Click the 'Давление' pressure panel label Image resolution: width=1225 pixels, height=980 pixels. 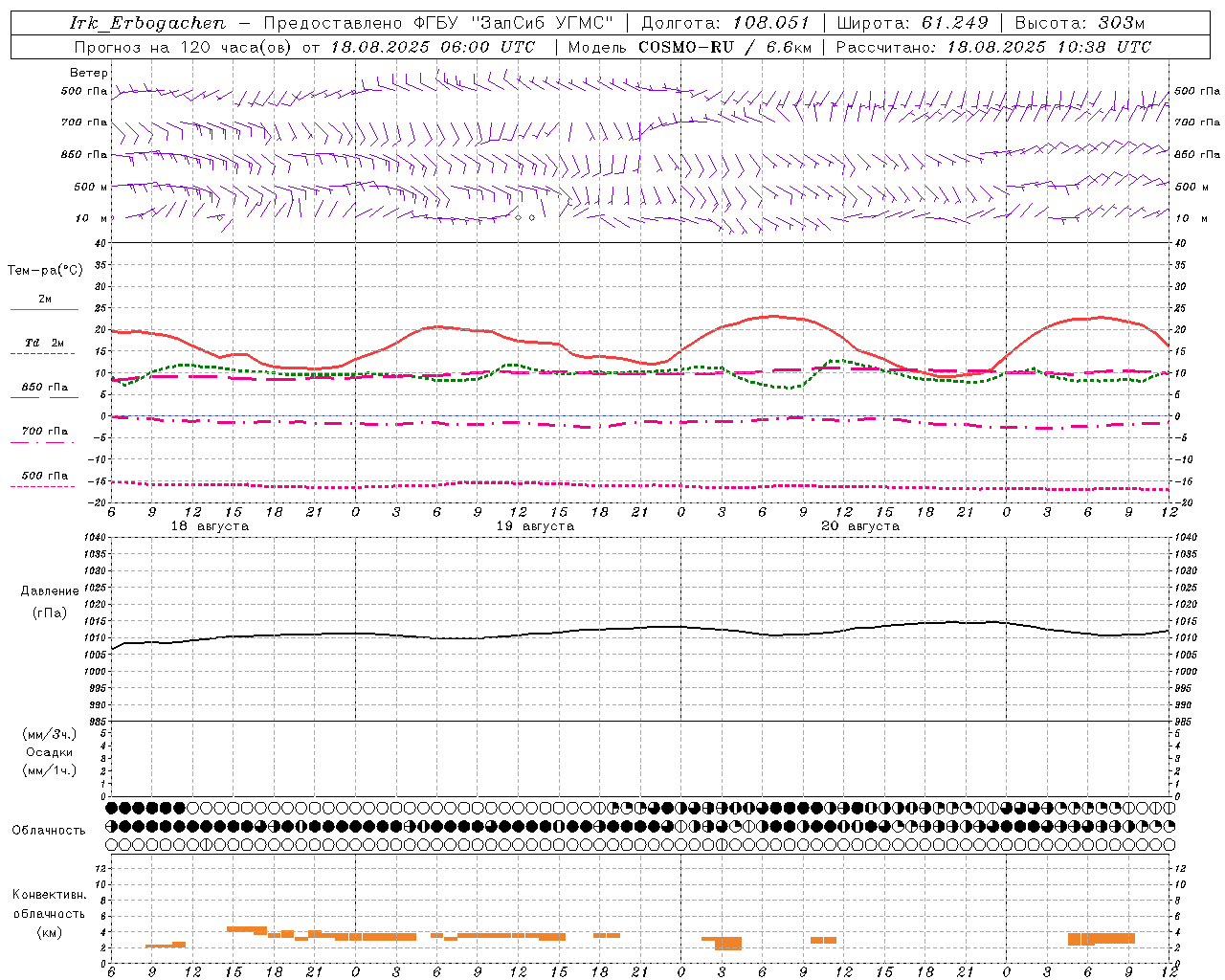50,590
